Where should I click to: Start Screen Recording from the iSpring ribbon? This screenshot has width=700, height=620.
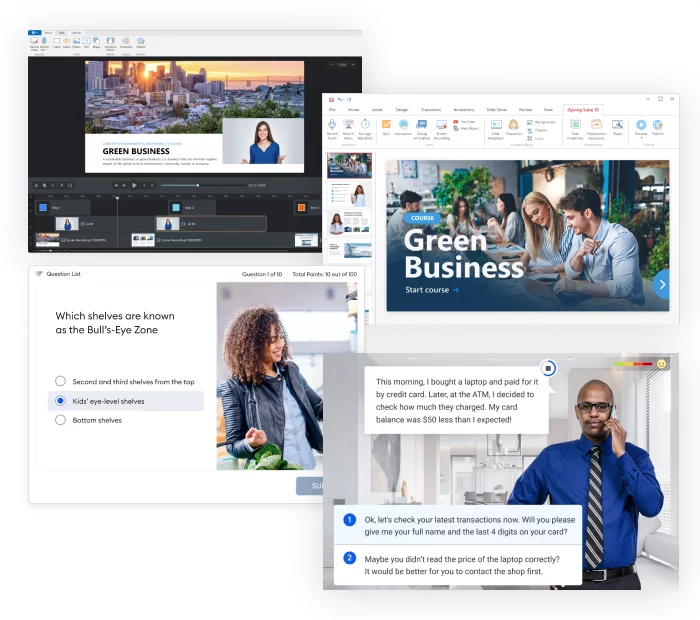(442, 129)
